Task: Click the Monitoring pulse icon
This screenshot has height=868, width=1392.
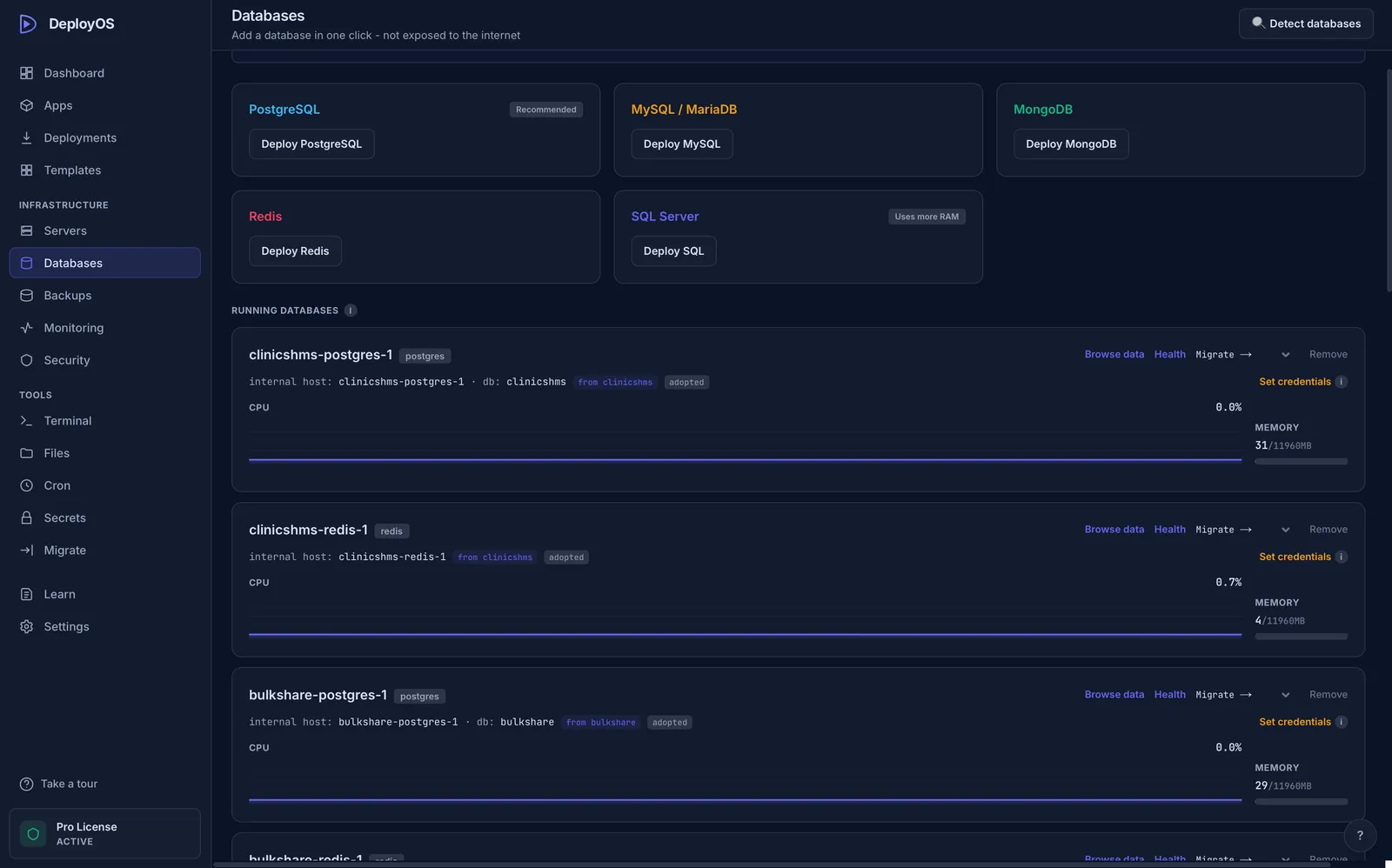Action: (x=26, y=328)
